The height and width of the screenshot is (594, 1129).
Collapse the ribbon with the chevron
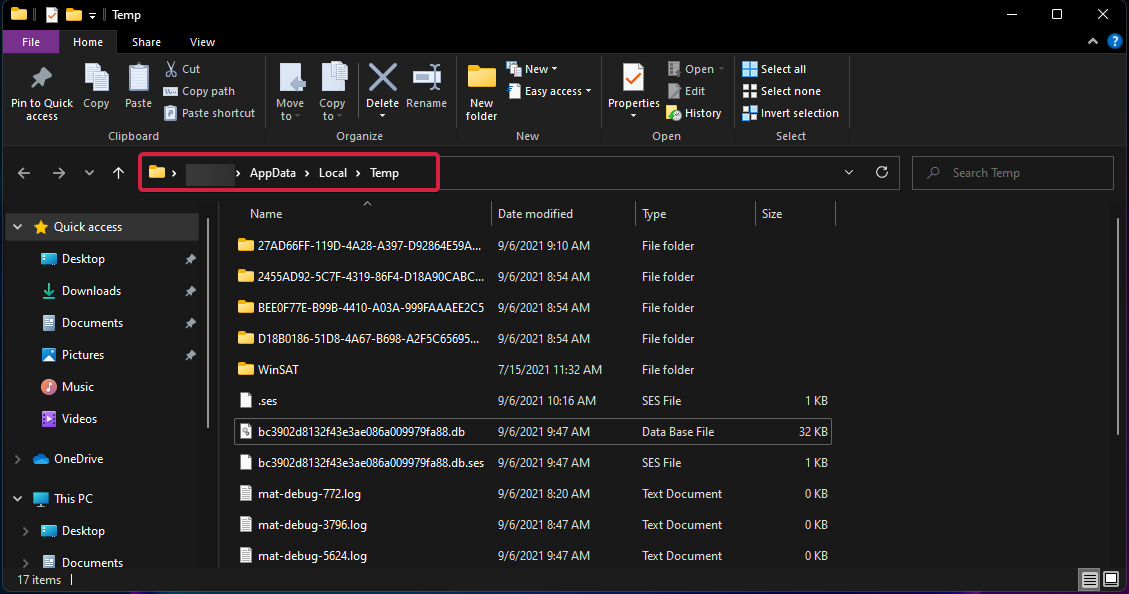tap(1092, 42)
